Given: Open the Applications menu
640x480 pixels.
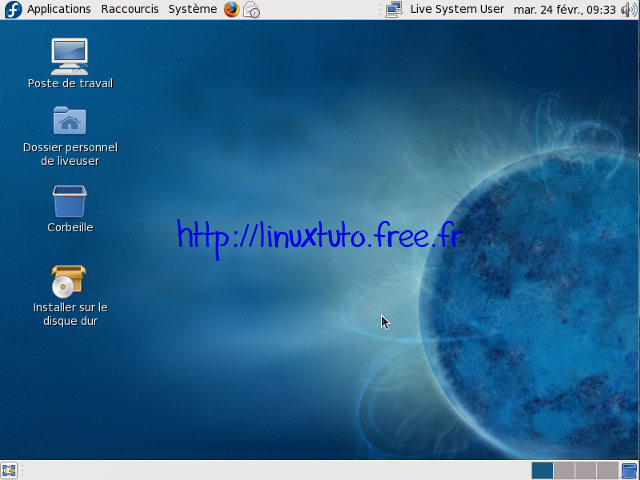Looking at the screenshot, I should point(59,9).
